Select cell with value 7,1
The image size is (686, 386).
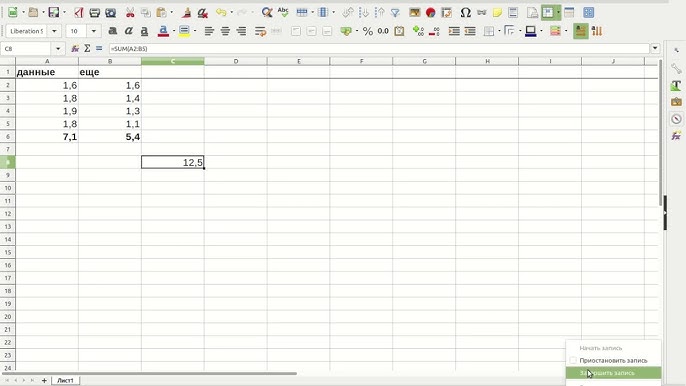click(47, 137)
